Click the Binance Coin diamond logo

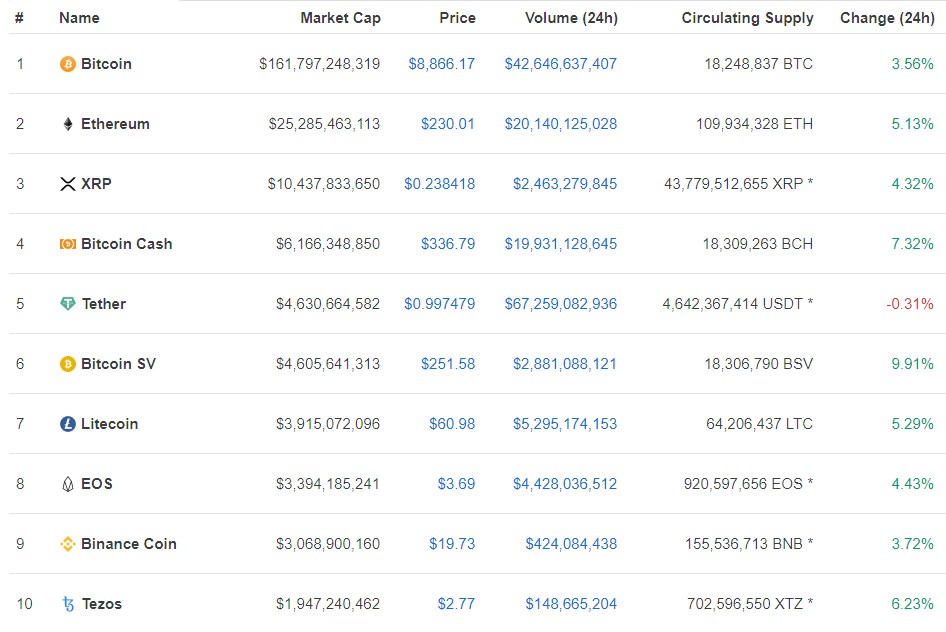point(68,544)
